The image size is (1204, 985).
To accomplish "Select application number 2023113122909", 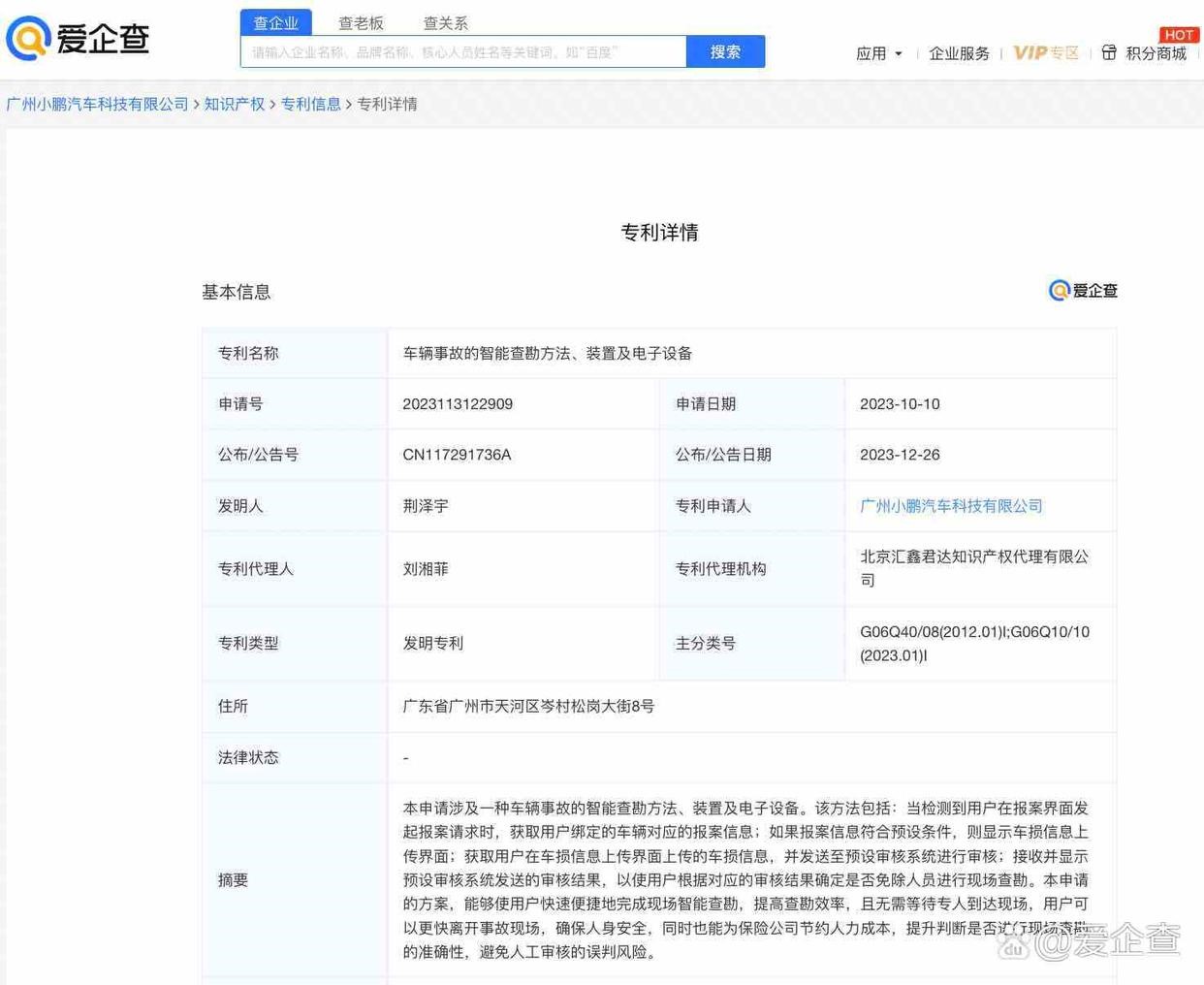I will point(458,404).
